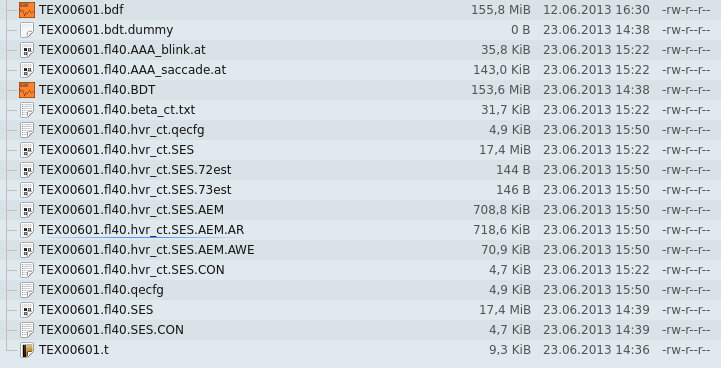Select TEX00601.fl40.hvr_ct.SES.73est in the list
721x368 pixels.
(135, 190)
